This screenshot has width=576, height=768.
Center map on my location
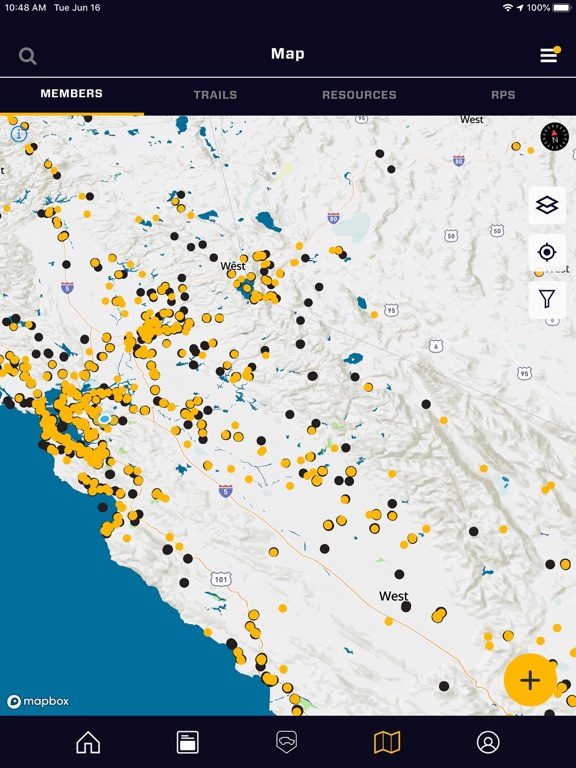pyautogui.click(x=547, y=252)
